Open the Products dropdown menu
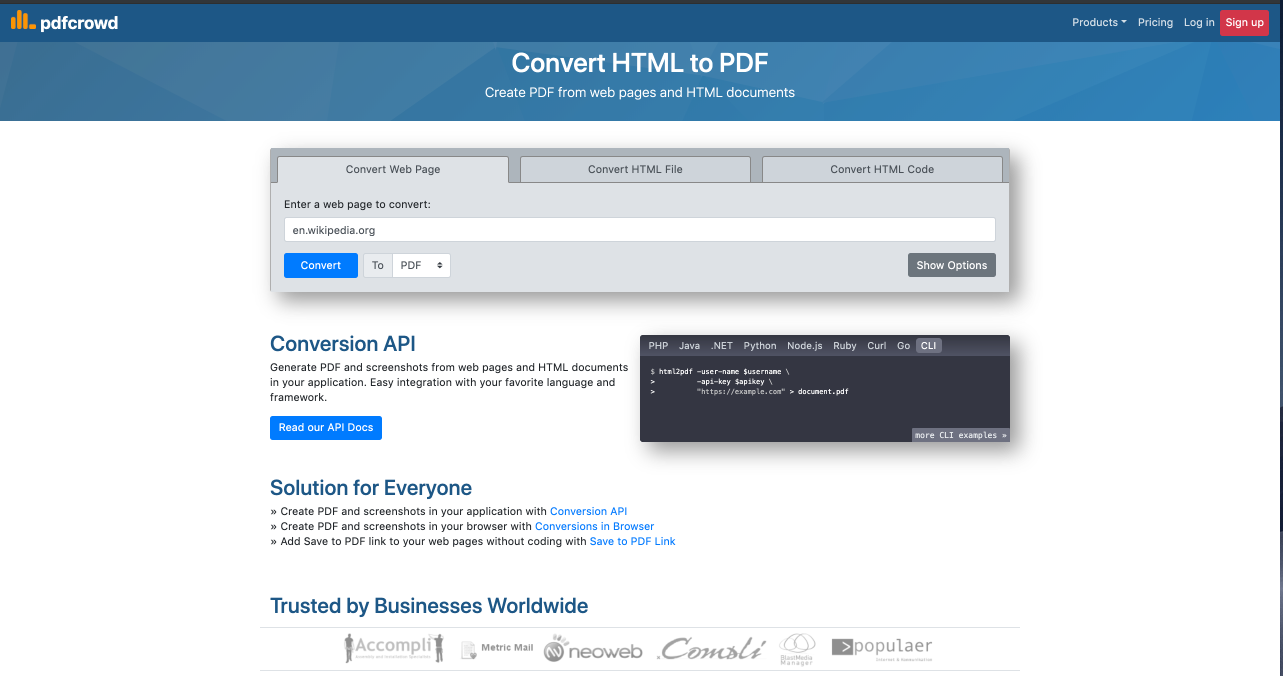Screen dimensions: 1283x676 pos(1099,22)
